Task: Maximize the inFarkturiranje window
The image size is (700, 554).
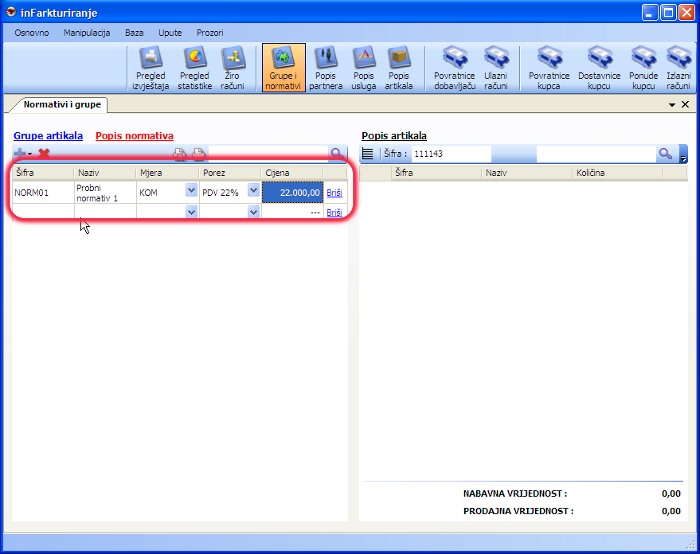Action: pos(668,12)
